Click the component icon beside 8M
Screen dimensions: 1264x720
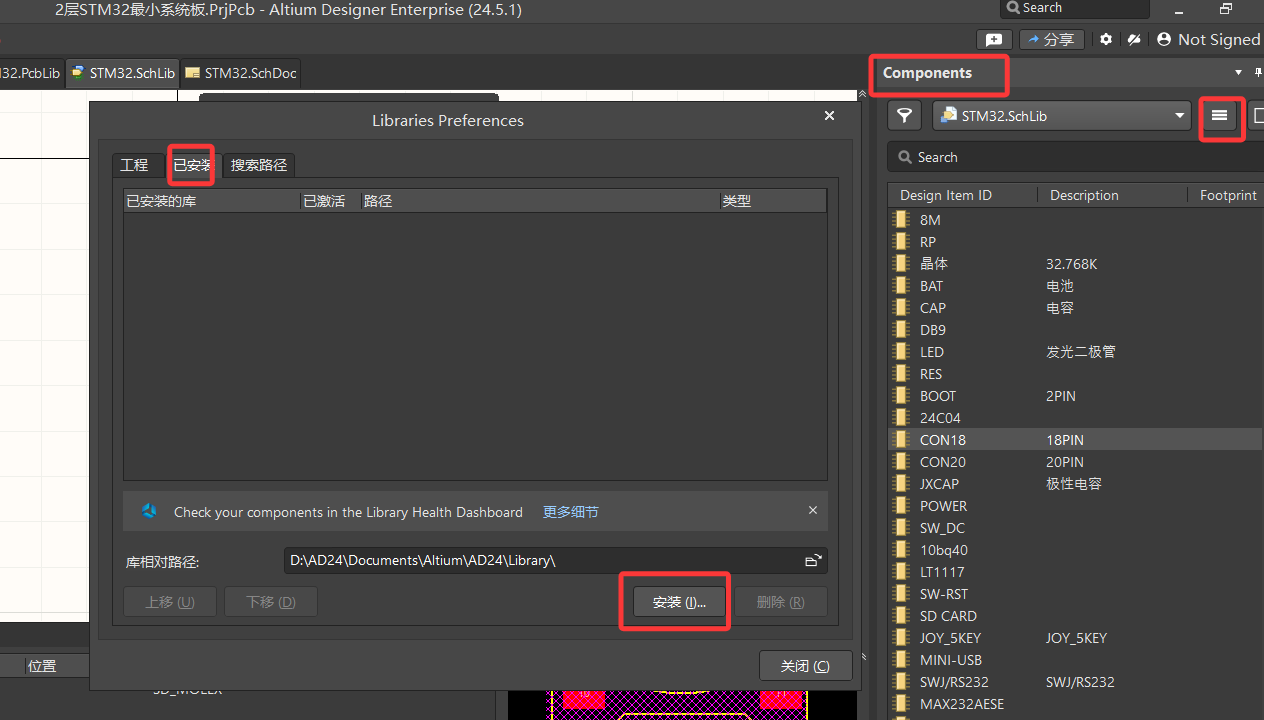(x=901, y=219)
